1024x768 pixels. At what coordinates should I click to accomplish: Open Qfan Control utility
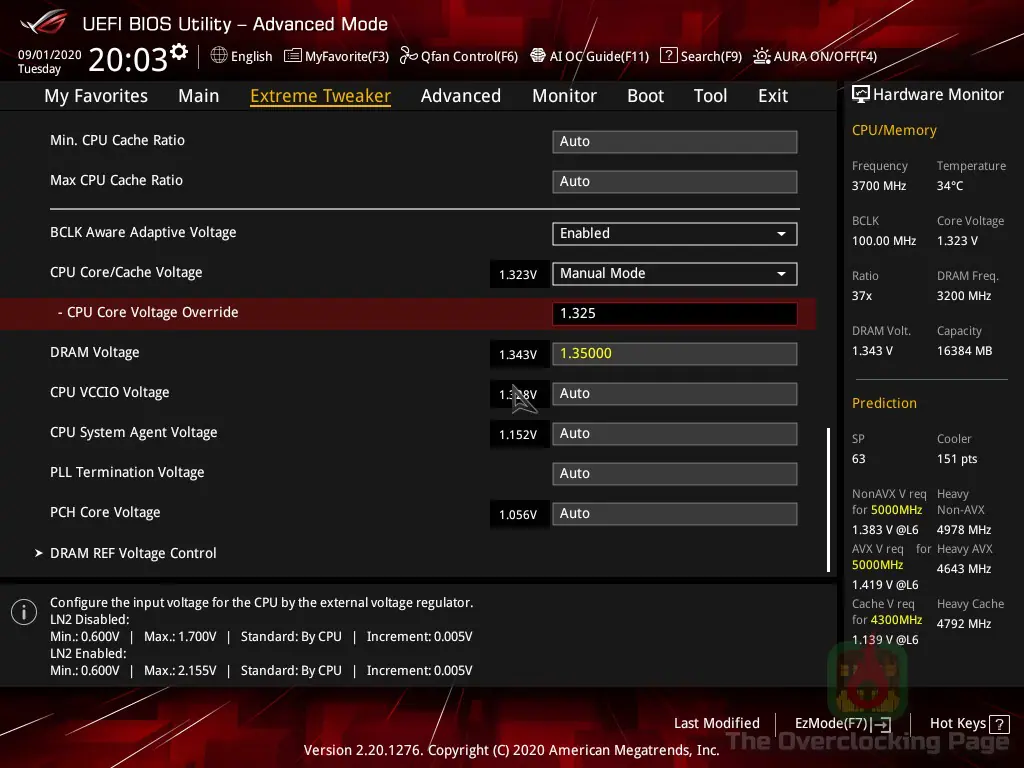459,56
